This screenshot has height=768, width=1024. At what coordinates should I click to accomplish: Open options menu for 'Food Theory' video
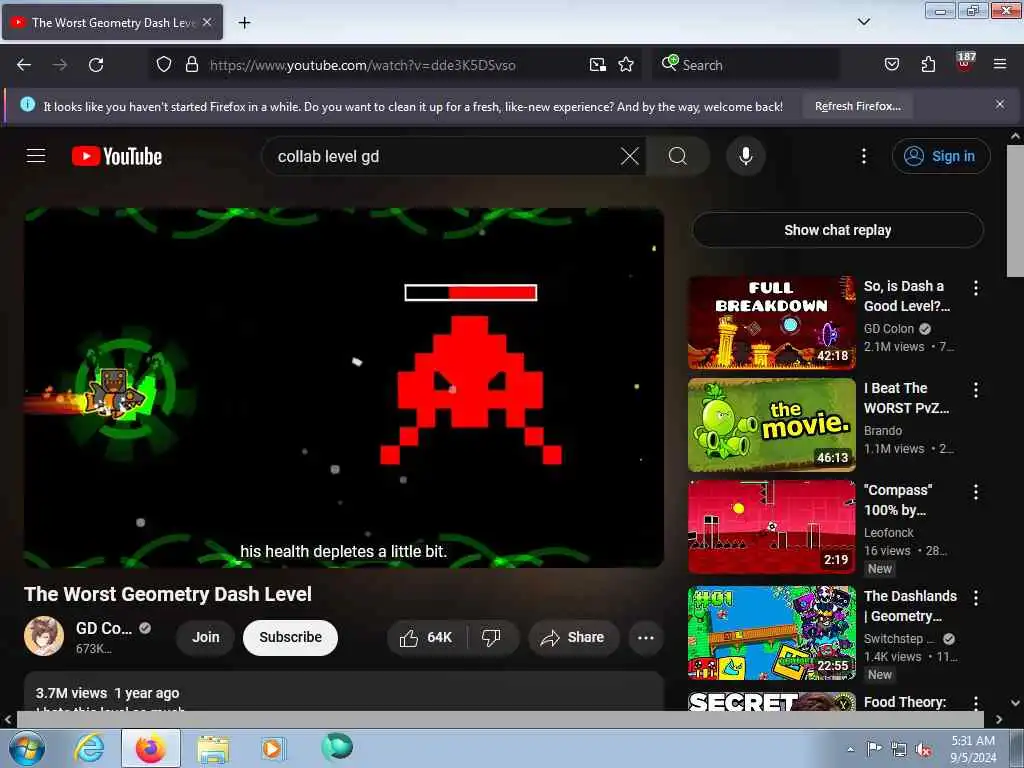(976, 702)
